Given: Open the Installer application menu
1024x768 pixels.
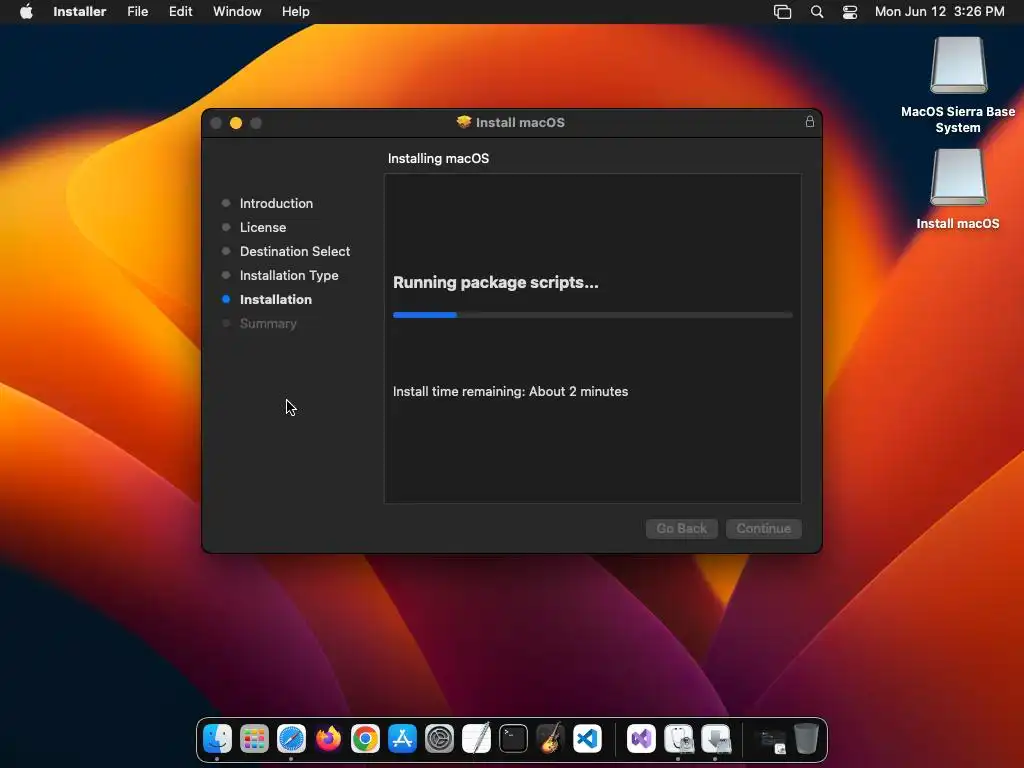Looking at the screenshot, I should point(80,12).
